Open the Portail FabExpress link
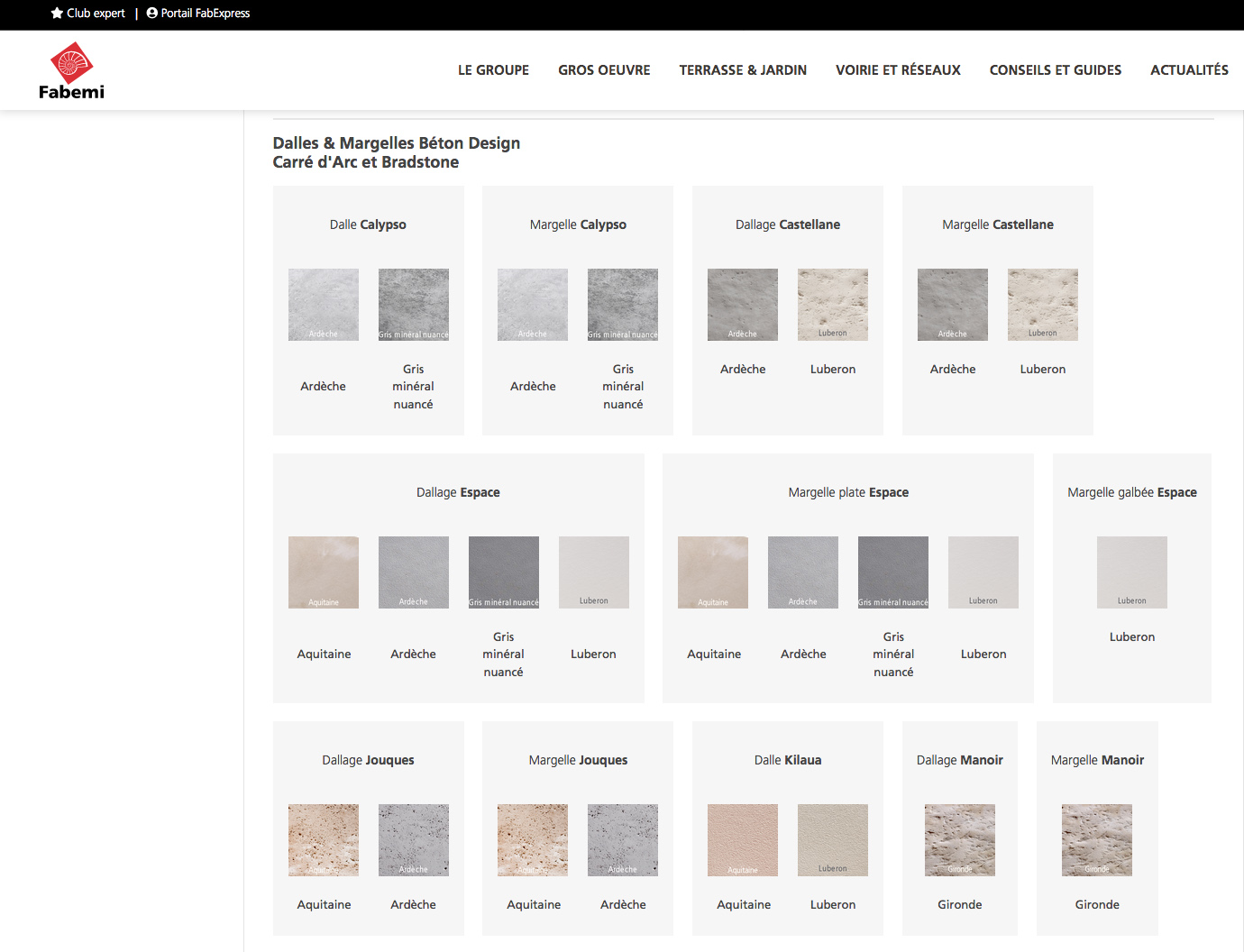 [198, 14]
